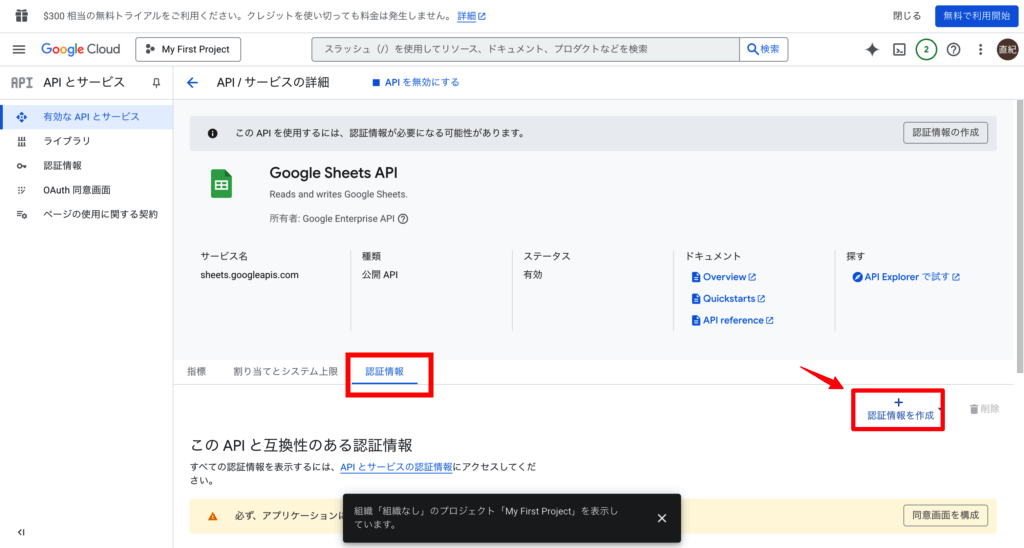Open the user account avatar
The image size is (1024, 548).
tap(1008, 49)
